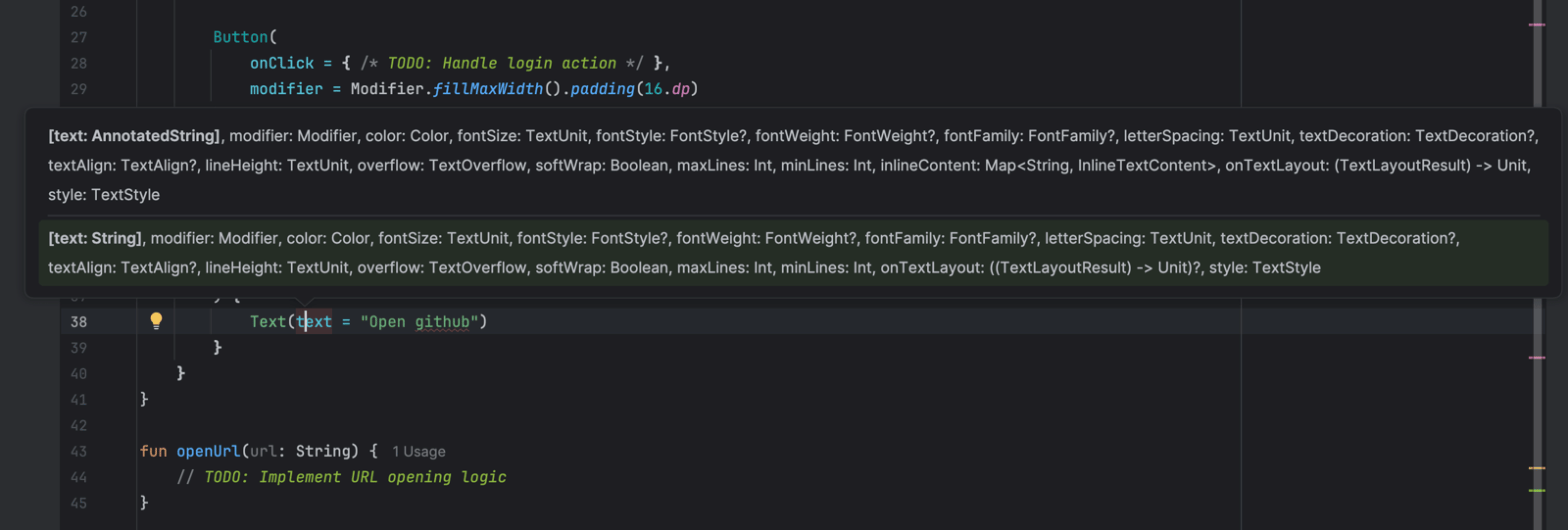Click the padding modifier method
Screen dimensions: 1568x530
[602, 89]
